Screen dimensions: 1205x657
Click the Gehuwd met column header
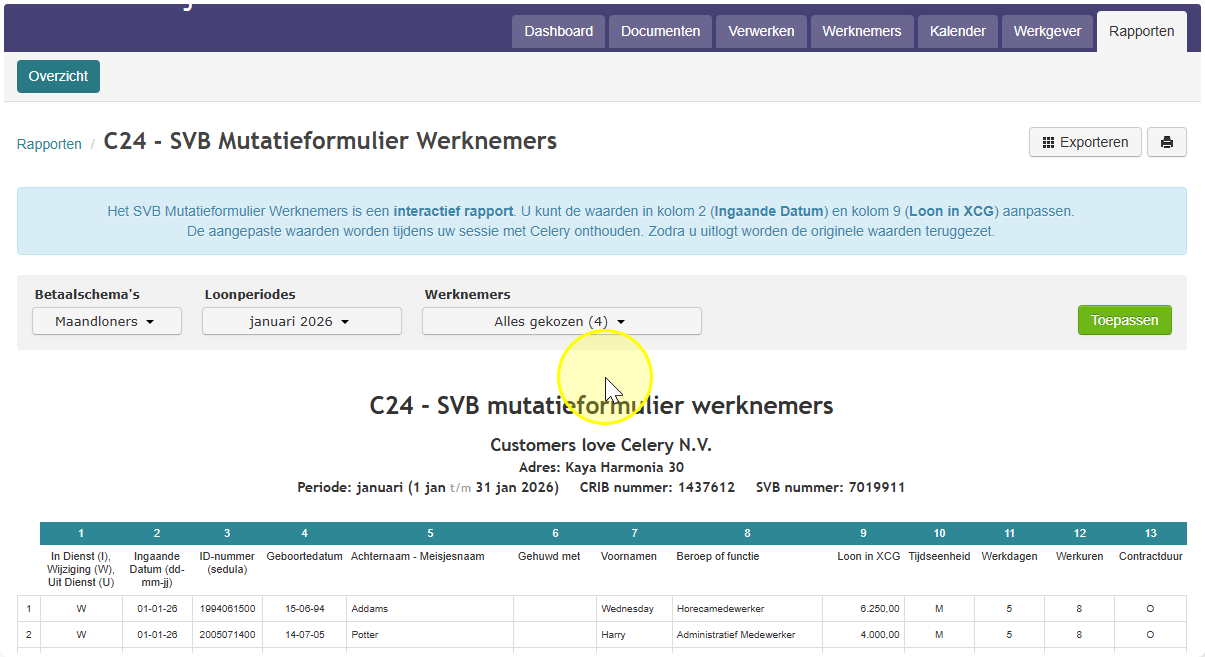tap(549, 556)
